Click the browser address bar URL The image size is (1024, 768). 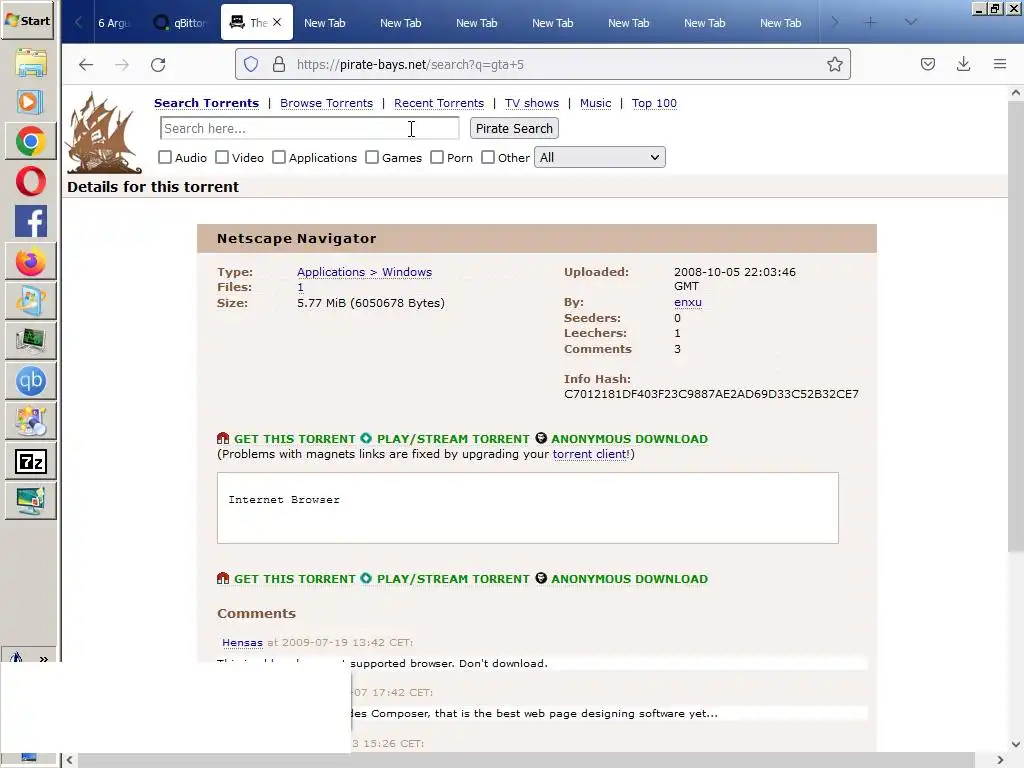[x=410, y=65]
